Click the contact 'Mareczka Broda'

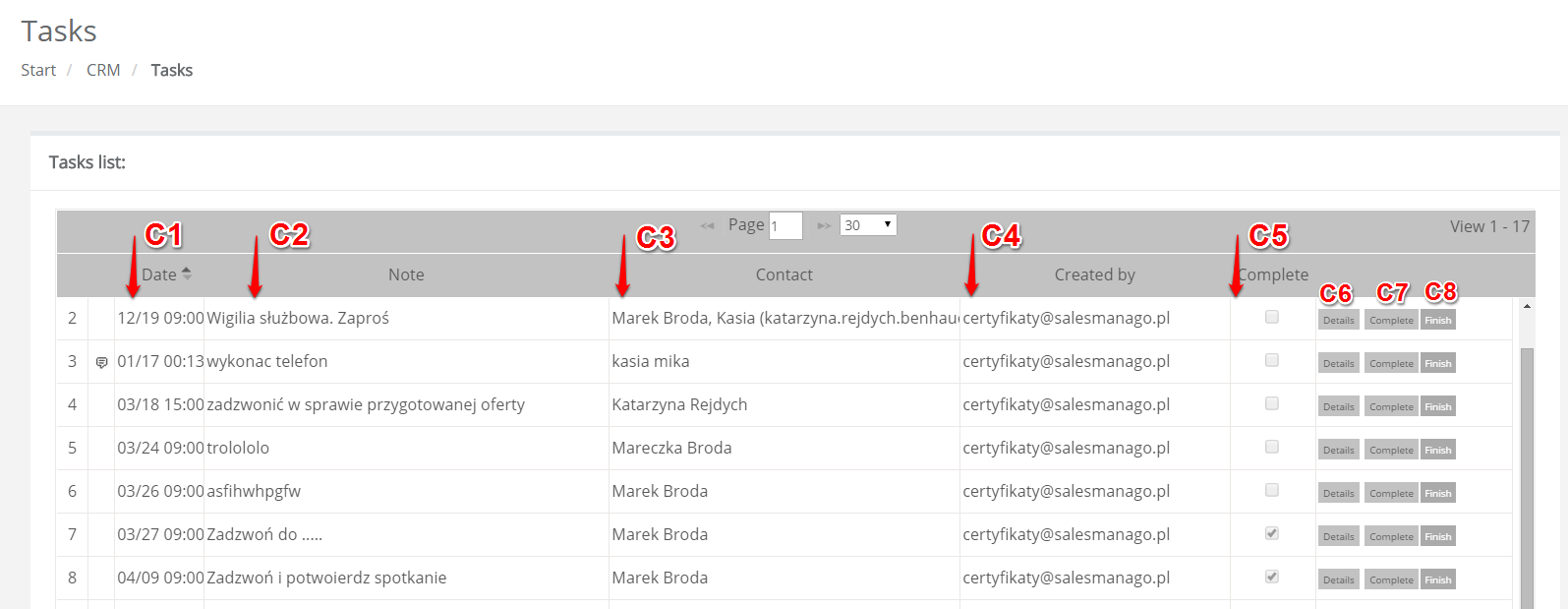[x=671, y=449]
